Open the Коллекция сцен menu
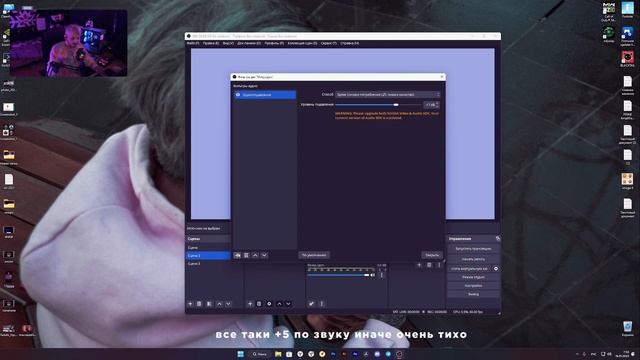640x360 pixels. pyautogui.click(x=302, y=43)
